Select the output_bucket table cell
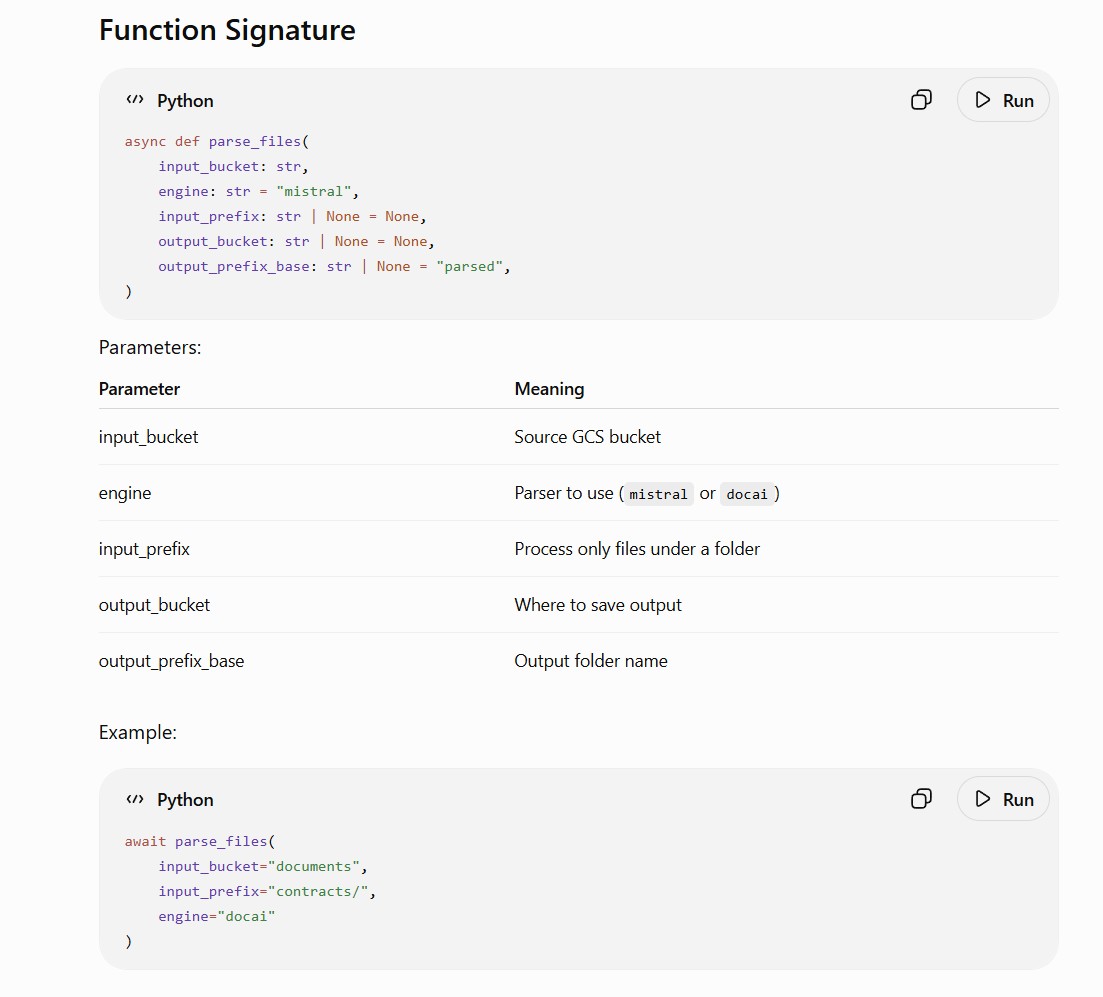The height and width of the screenshot is (997, 1103). click(154, 605)
